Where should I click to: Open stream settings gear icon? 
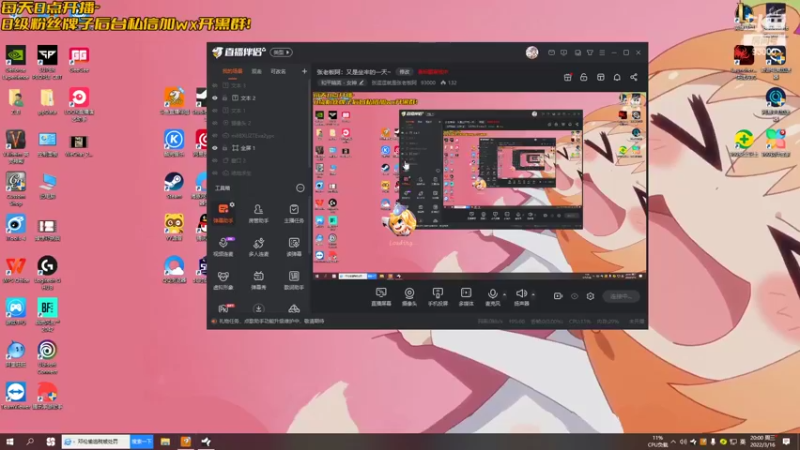[x=590, y=296]
